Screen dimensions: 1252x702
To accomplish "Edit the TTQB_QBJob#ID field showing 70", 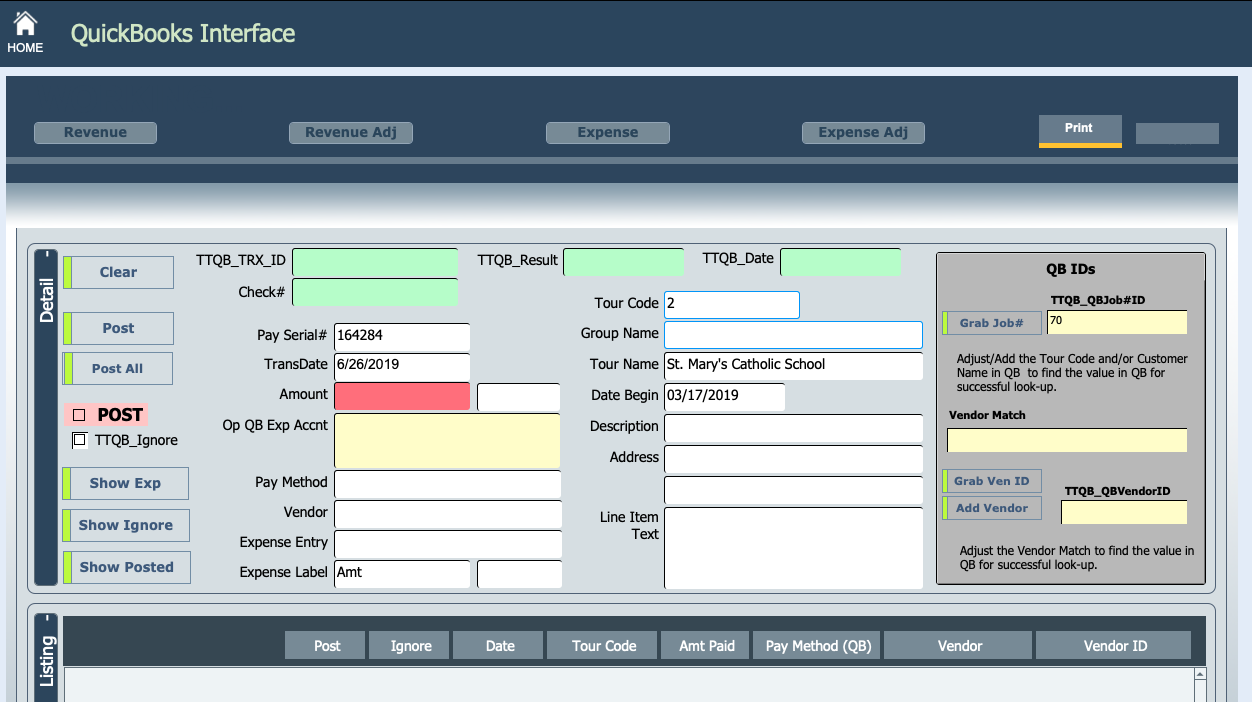I will [x=1117, y=322].
